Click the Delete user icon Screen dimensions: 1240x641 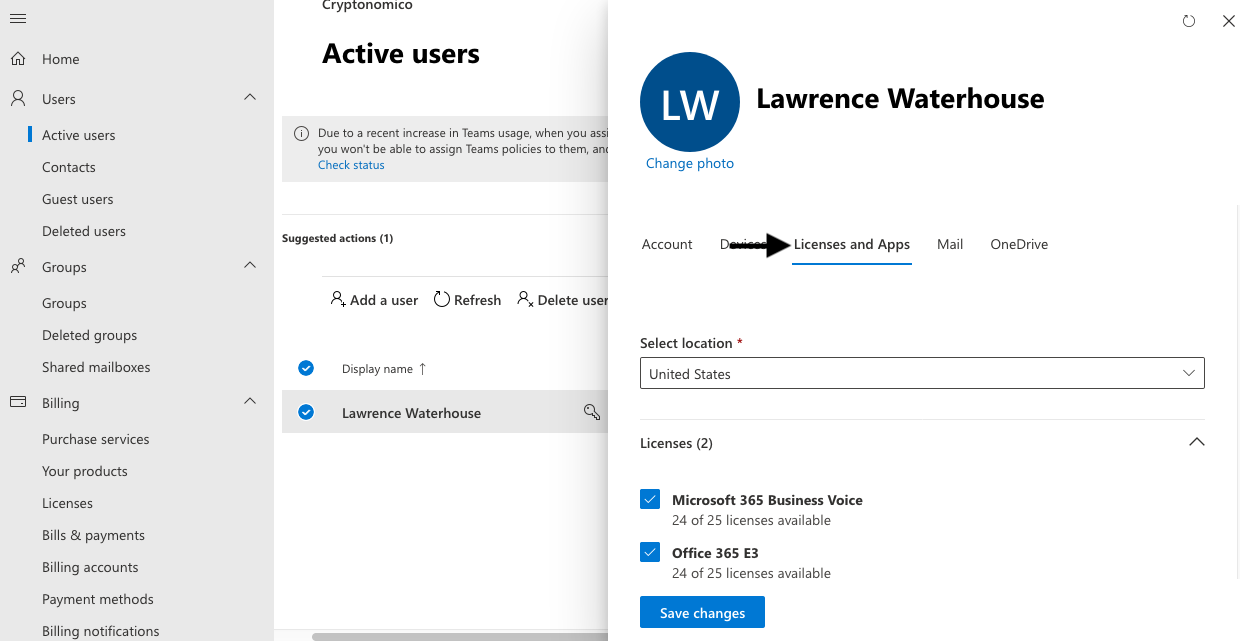525,299
